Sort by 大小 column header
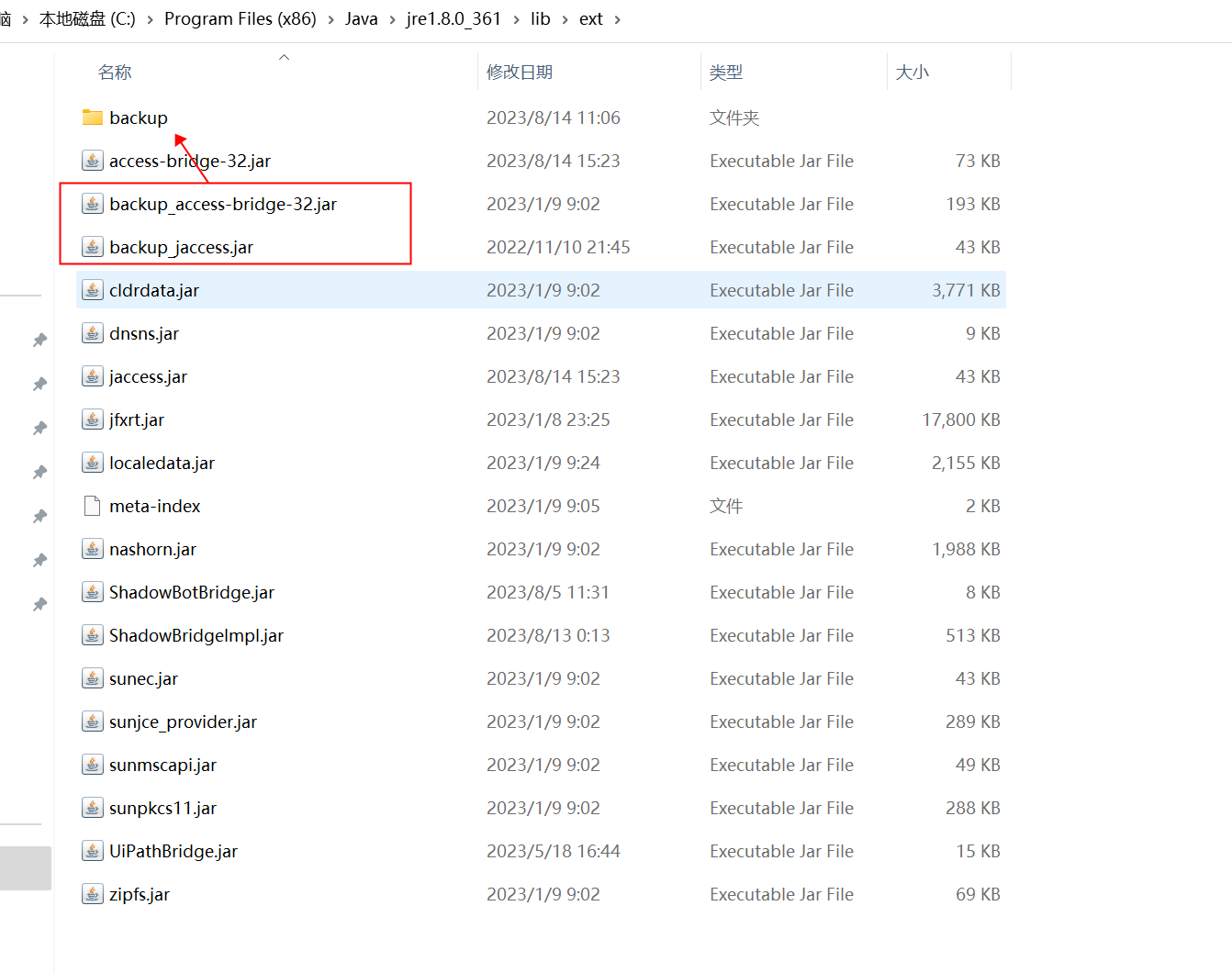The width and height of the screenshot is (1232, 973). click(913, 73)
